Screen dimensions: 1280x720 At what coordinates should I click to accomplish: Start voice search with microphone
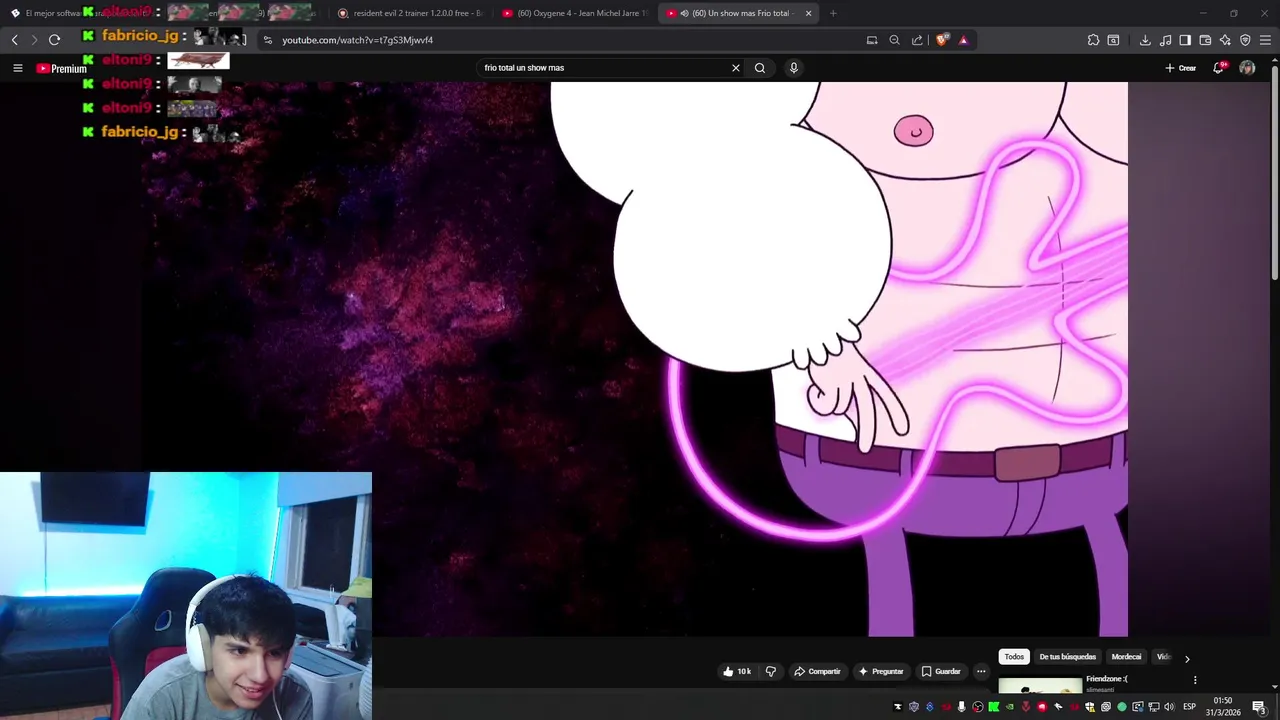pyautogui.click(x=794, y=68)
